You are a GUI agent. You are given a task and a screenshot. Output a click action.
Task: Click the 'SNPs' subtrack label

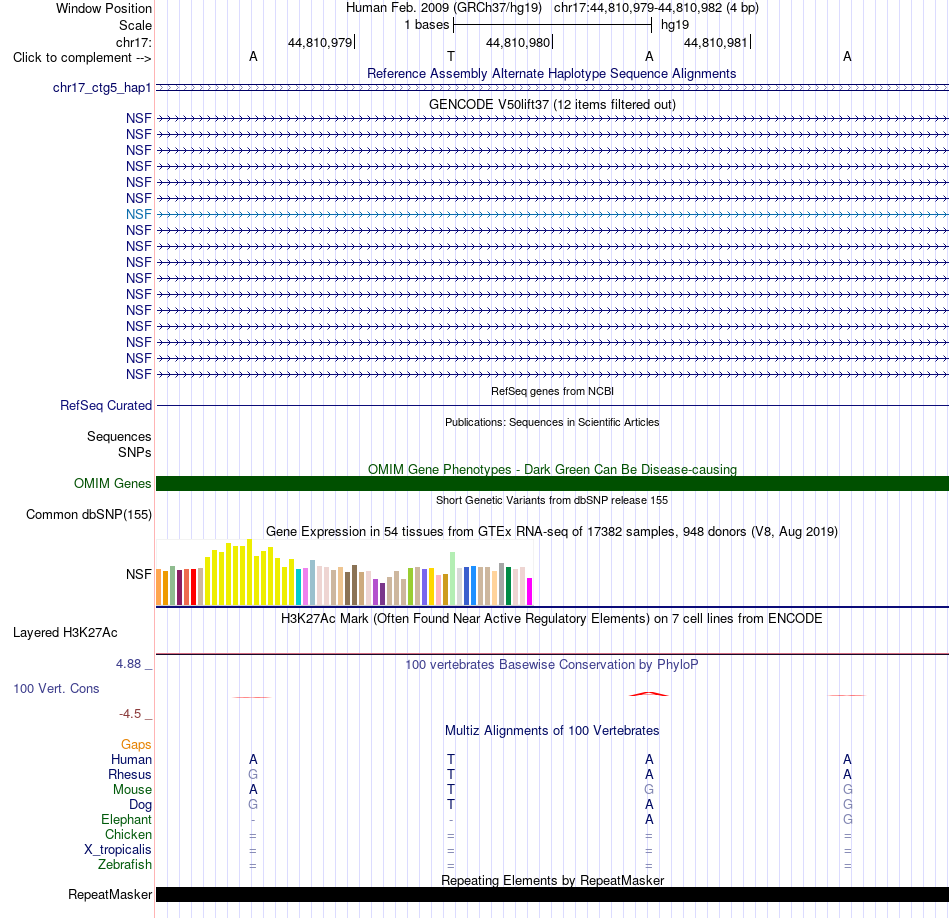click(x=135, y=453)
